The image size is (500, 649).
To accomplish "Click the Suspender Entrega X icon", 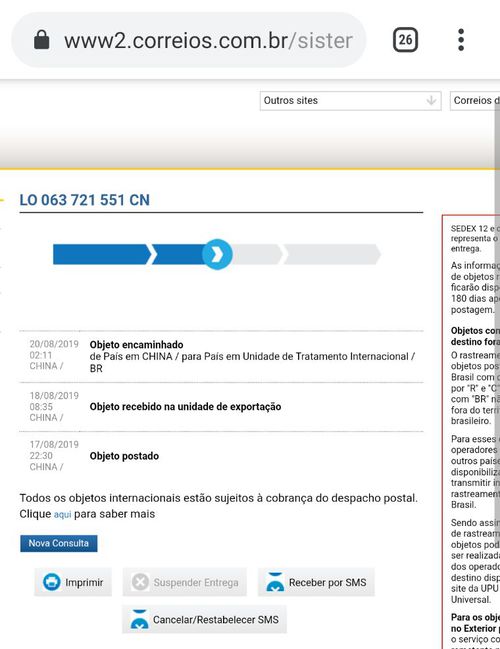I will 140,582.
